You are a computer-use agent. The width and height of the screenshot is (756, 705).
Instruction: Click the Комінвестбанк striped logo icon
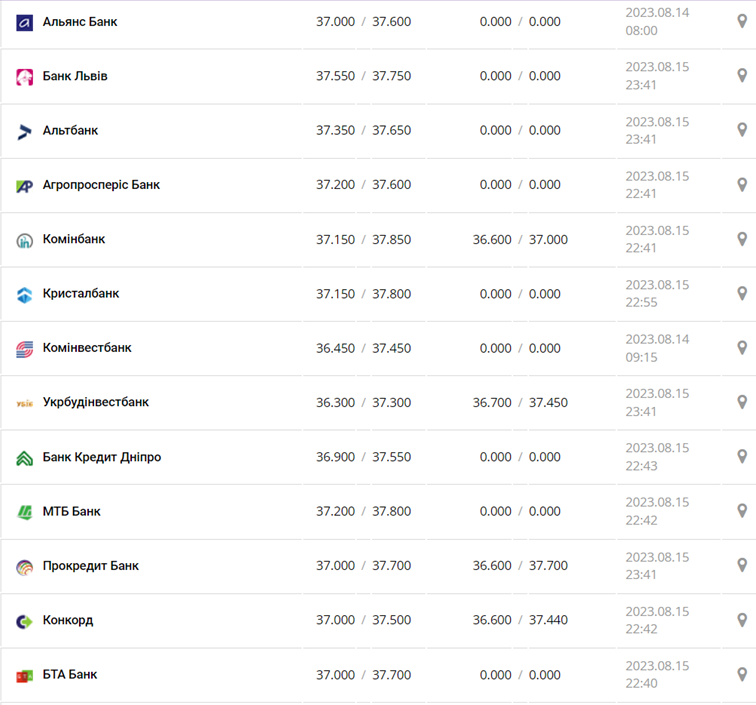point(25,349)
